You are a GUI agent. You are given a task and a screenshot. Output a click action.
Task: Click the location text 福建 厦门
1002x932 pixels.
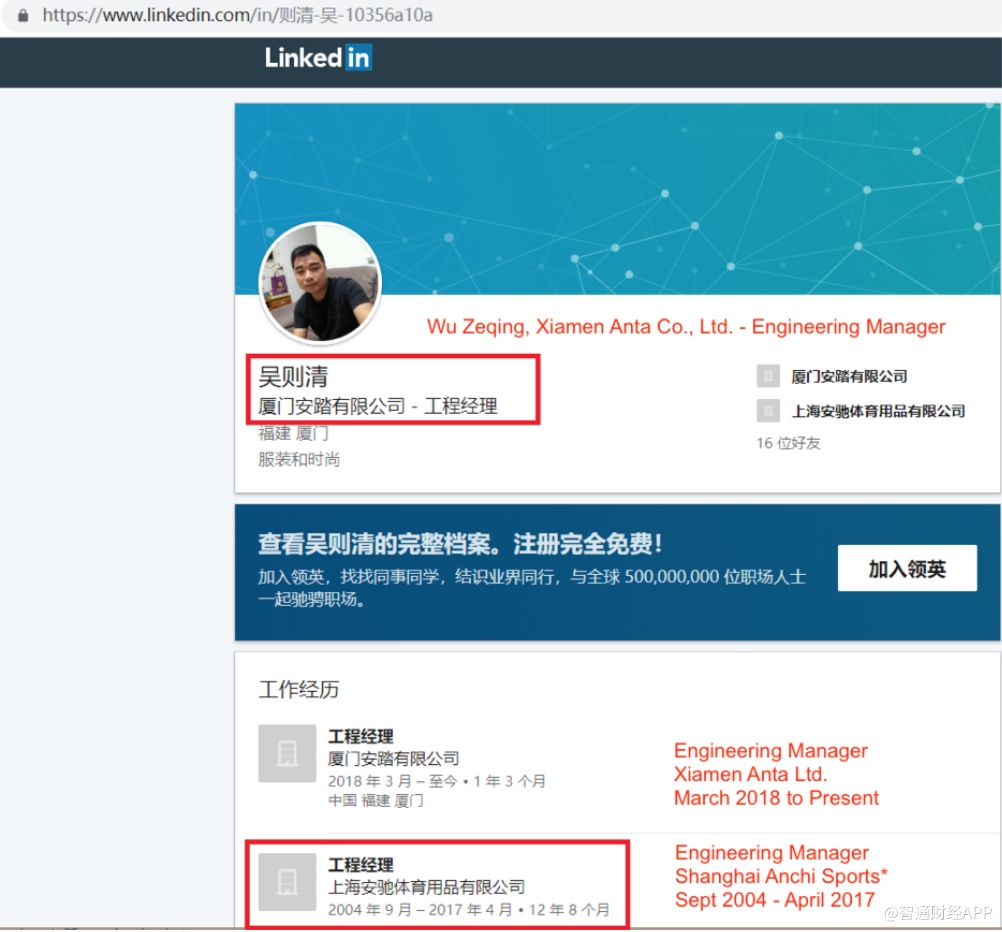(293, 433)
